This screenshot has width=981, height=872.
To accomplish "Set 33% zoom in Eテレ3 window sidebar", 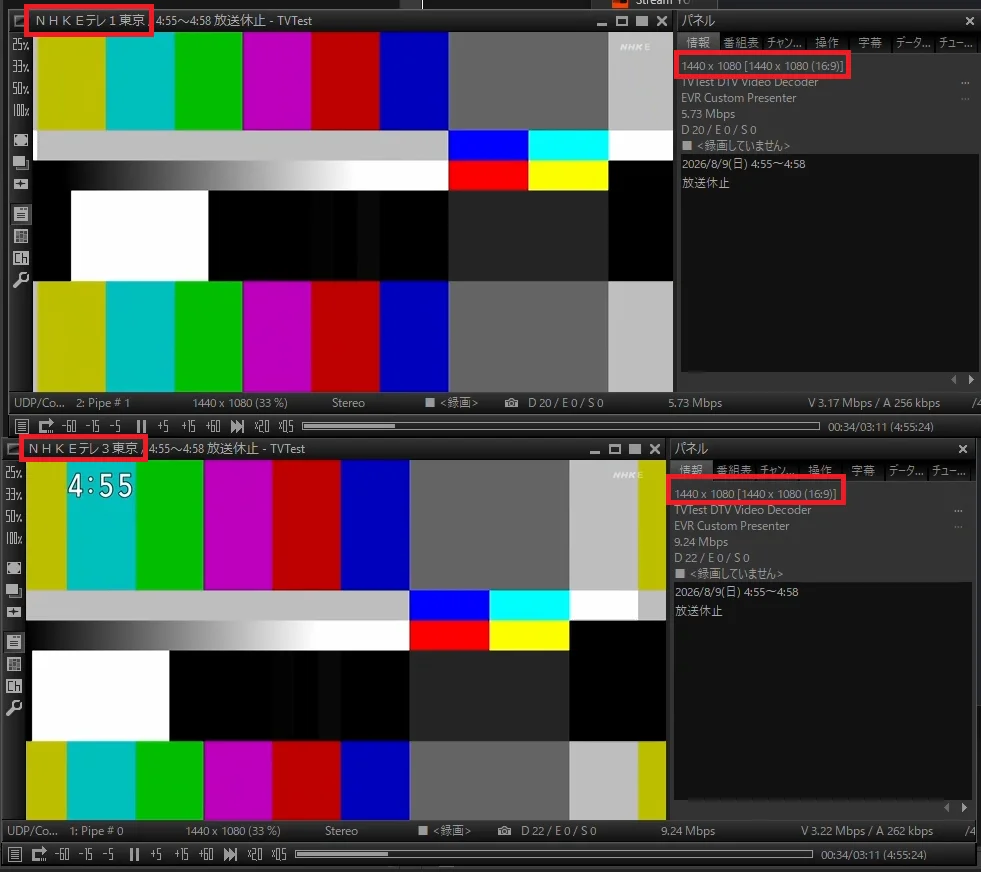I will [14, 494].
